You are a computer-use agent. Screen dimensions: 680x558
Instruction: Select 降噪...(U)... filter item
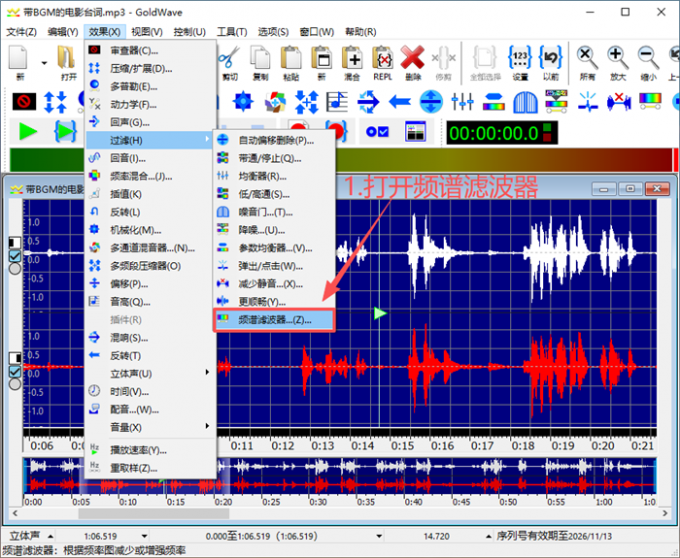coord(274,230)
